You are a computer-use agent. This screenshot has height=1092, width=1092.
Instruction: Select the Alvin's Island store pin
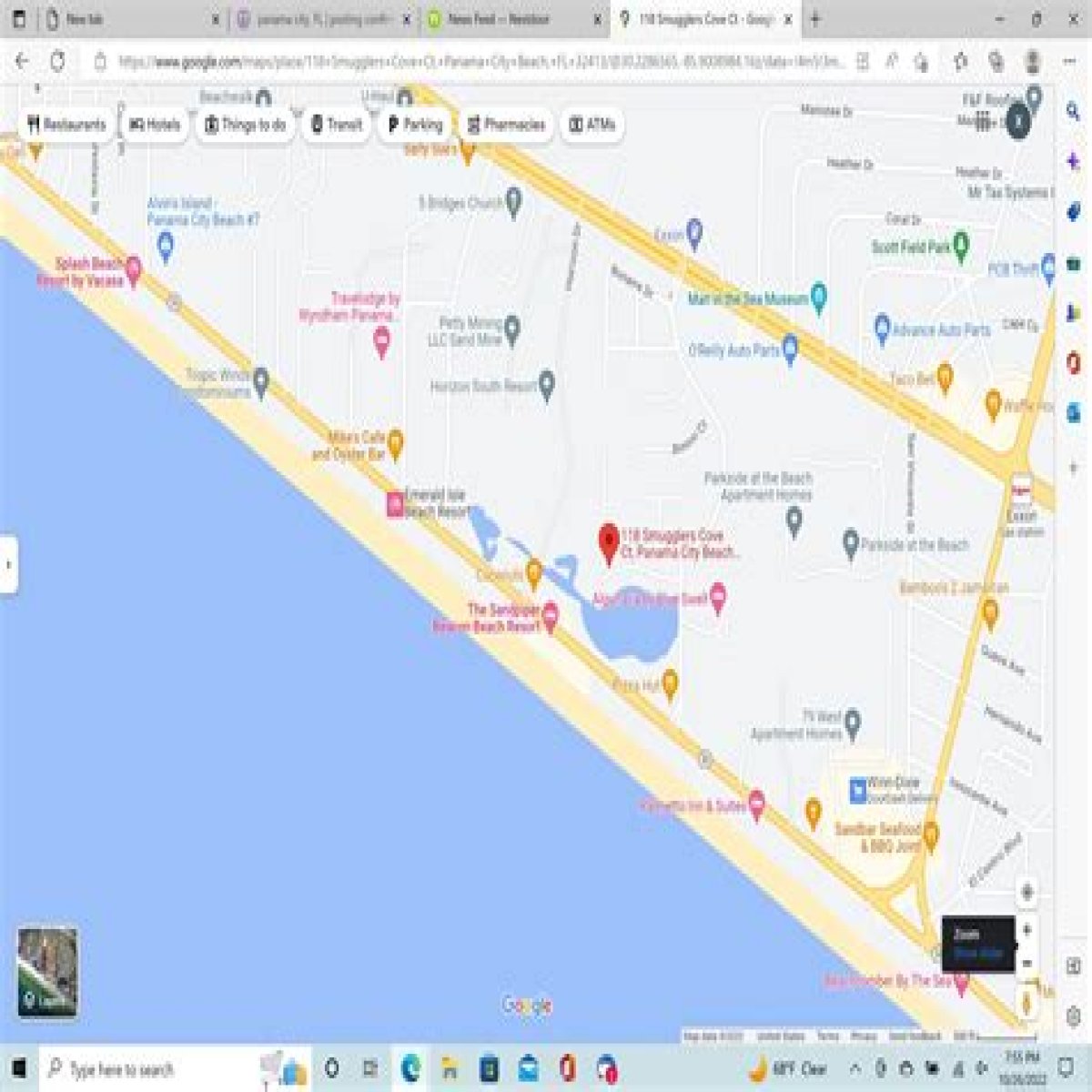point(165,247)
